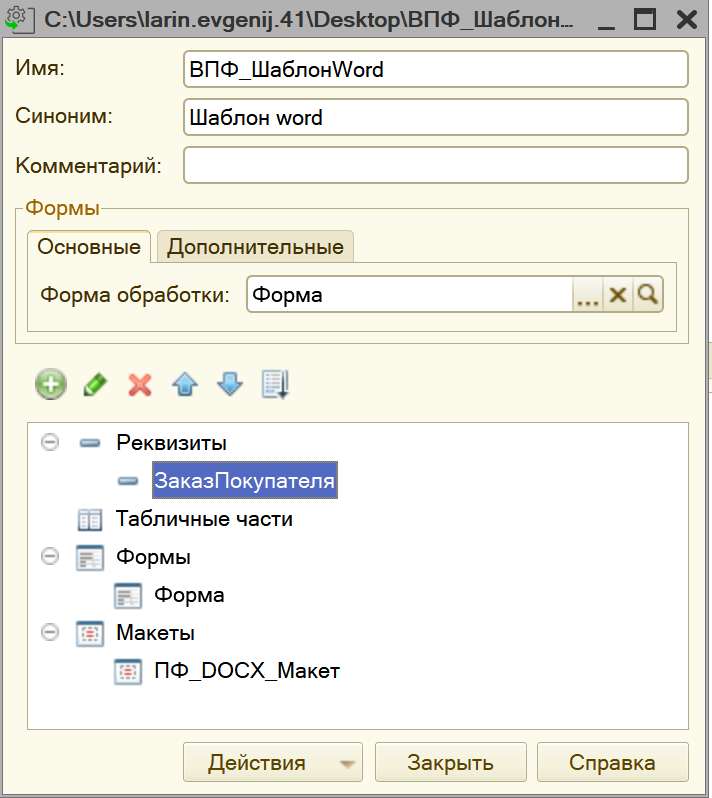The width and height of the screenshot is (712, 798).
Task: Open form selection with ellipsis button
Action: tap(588, 294)
